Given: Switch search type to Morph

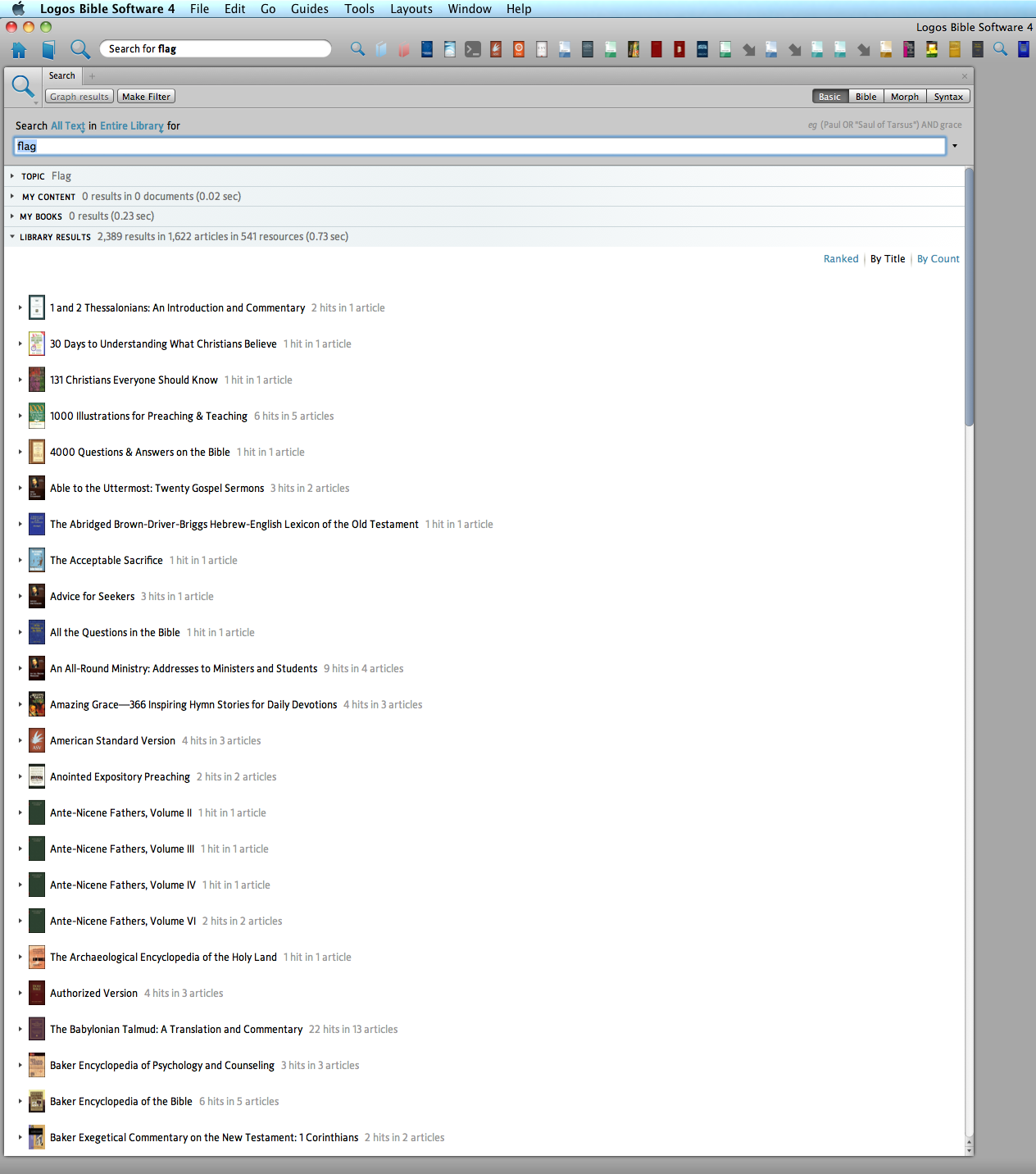Looking at the screenshot, I should point(905,97).
